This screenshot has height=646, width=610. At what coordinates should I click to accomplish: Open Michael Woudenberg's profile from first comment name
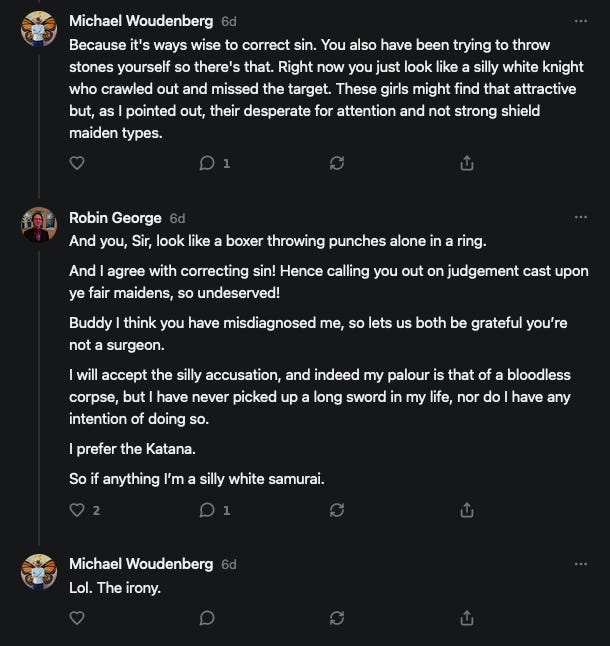point(141,21)
